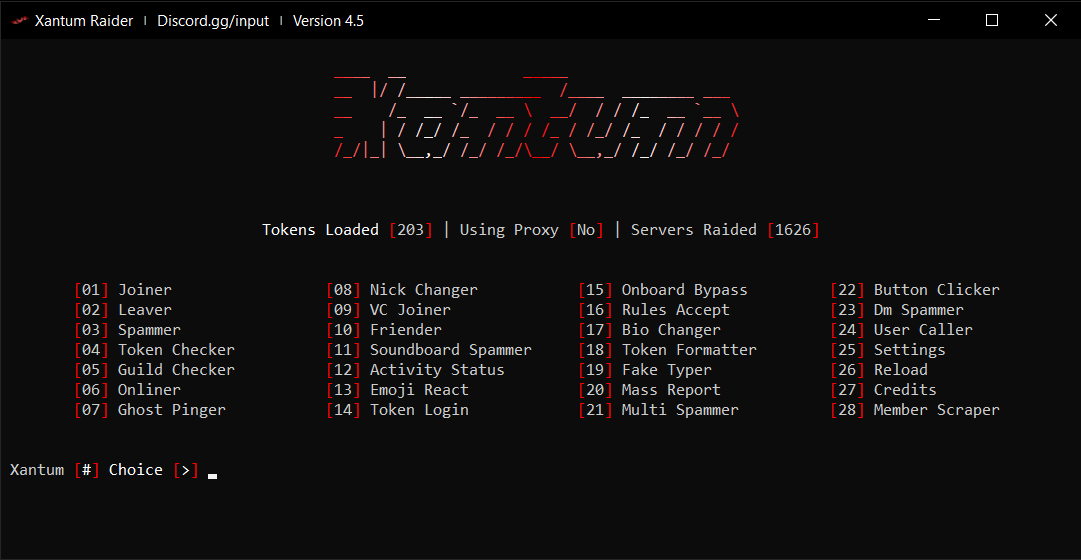This screenshot has height=560, width=1081.
Task: Click the '[21] Multi Spammer' entry
Action: pyautogui.click(x=658, y=410)
